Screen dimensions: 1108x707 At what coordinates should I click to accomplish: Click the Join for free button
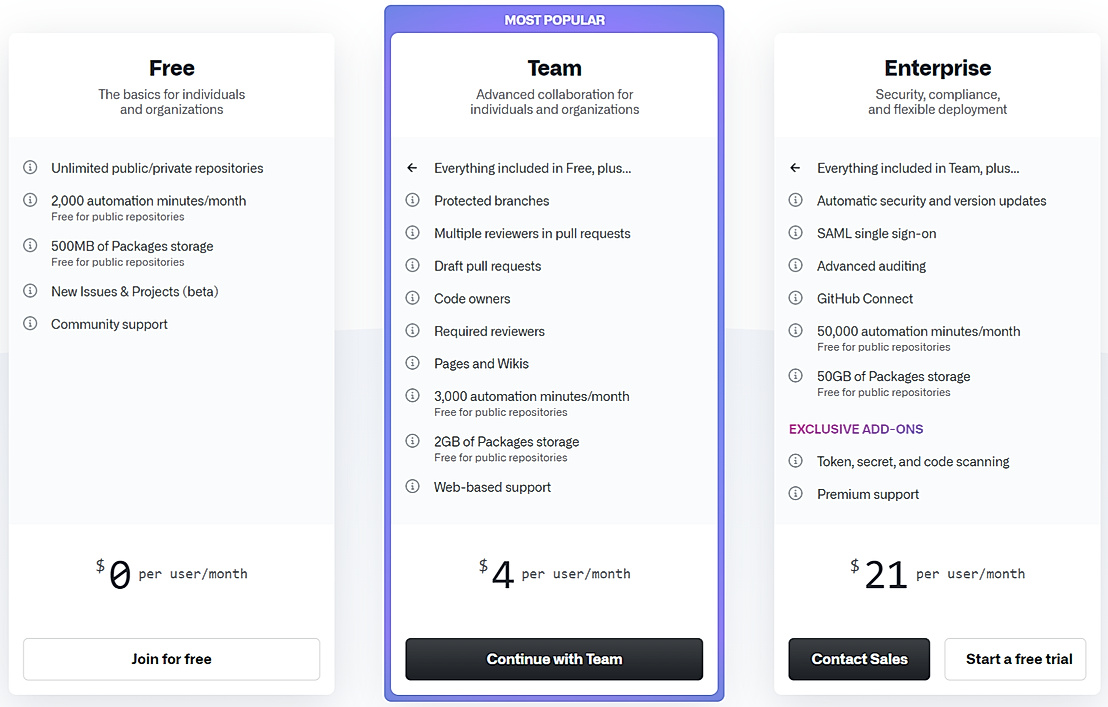click(170, 659)
